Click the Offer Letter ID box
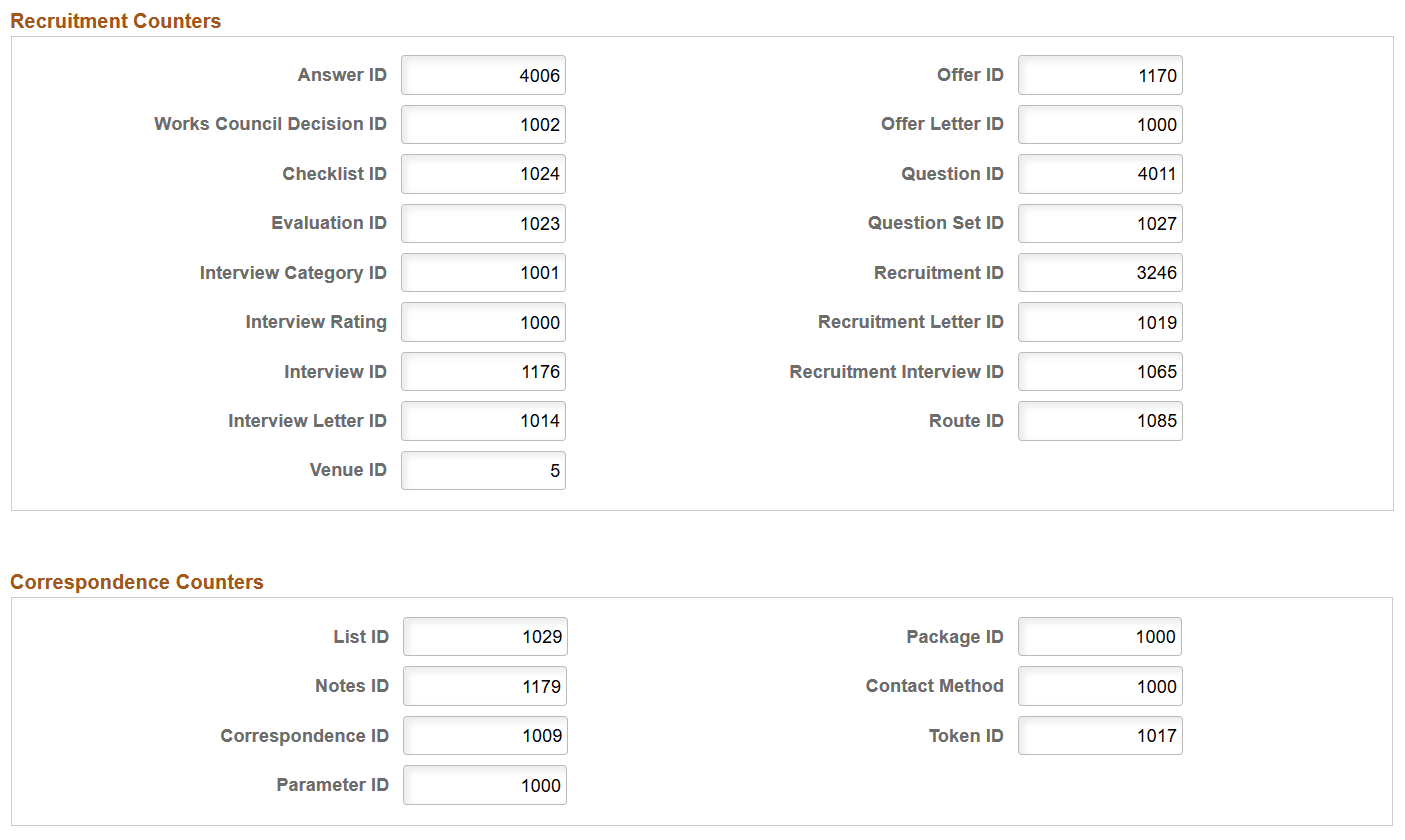 pyautogui.click(x=1100, y=124)
